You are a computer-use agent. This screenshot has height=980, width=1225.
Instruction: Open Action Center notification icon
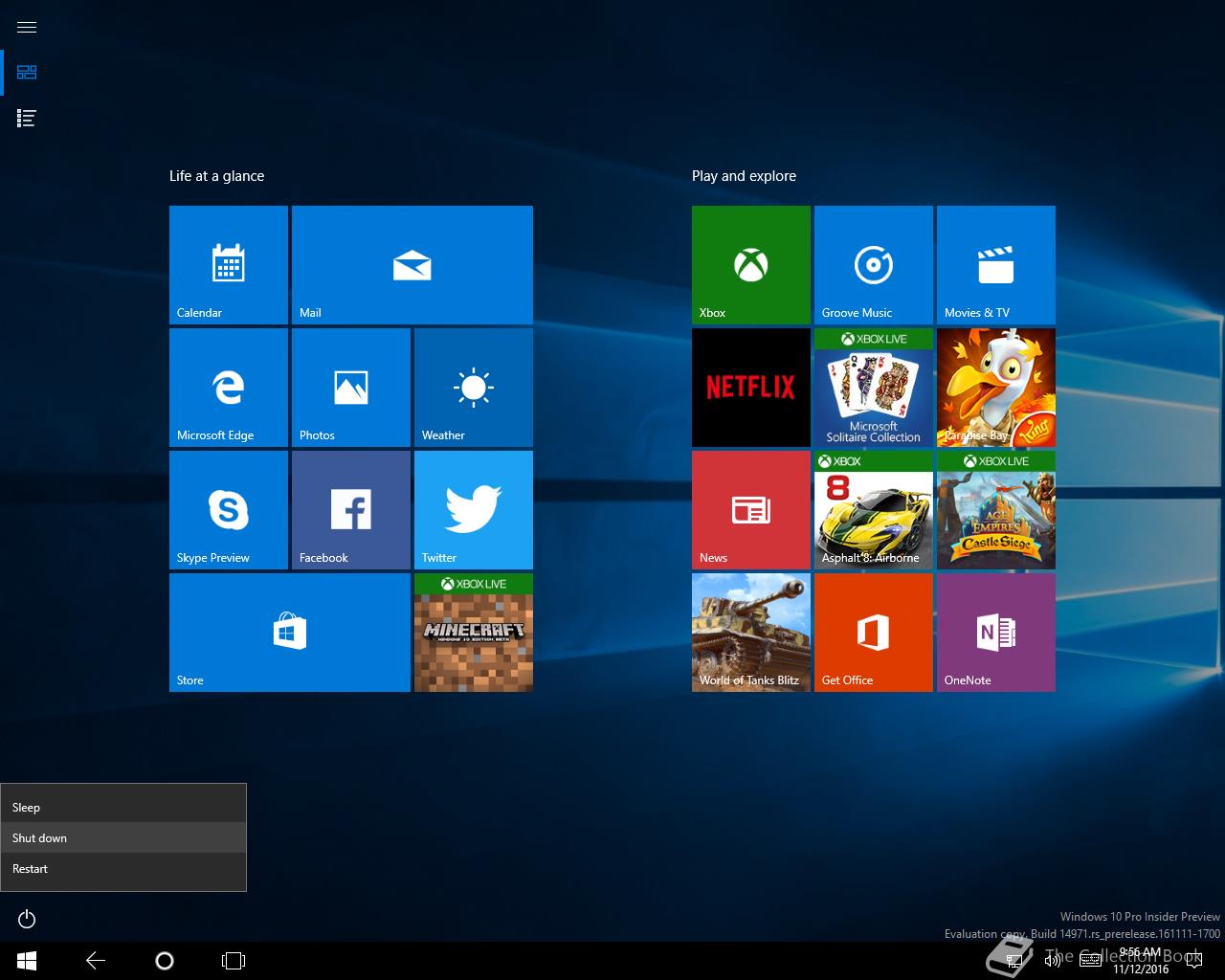click(1193, 961)
